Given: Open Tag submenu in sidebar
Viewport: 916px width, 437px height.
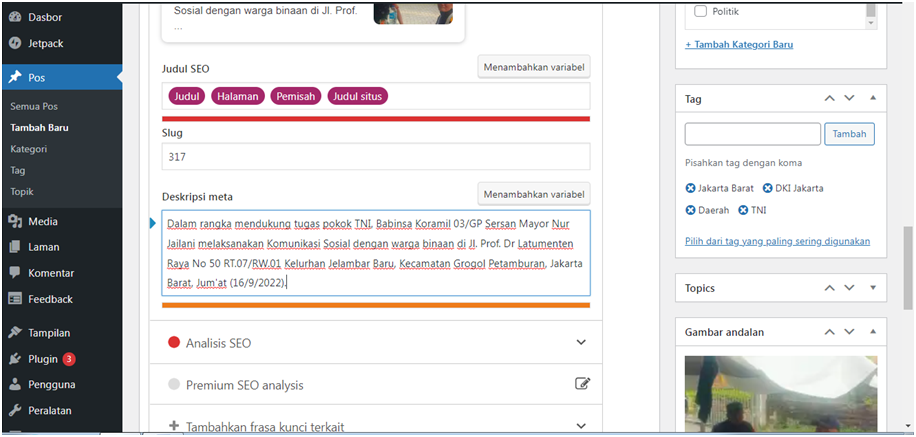Looking at the screenshot, I should pyautogui.click(x=18, y=171).
